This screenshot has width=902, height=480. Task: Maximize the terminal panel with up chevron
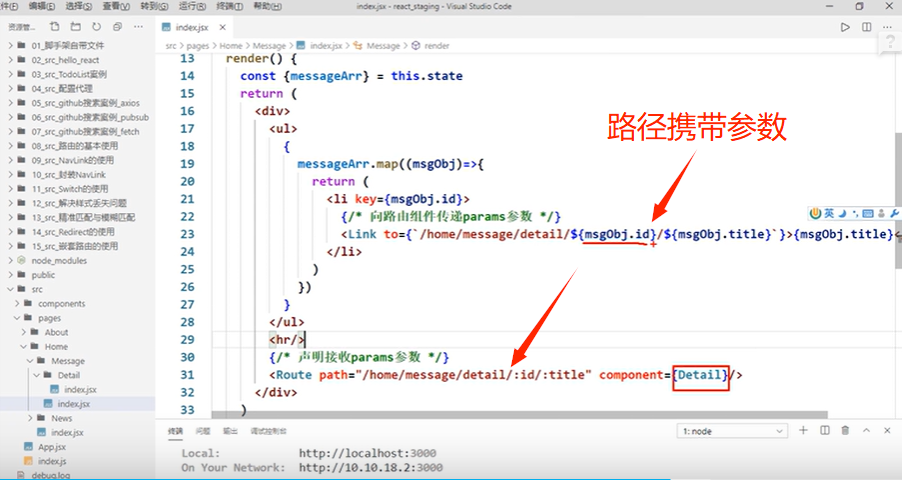point(866,430)
